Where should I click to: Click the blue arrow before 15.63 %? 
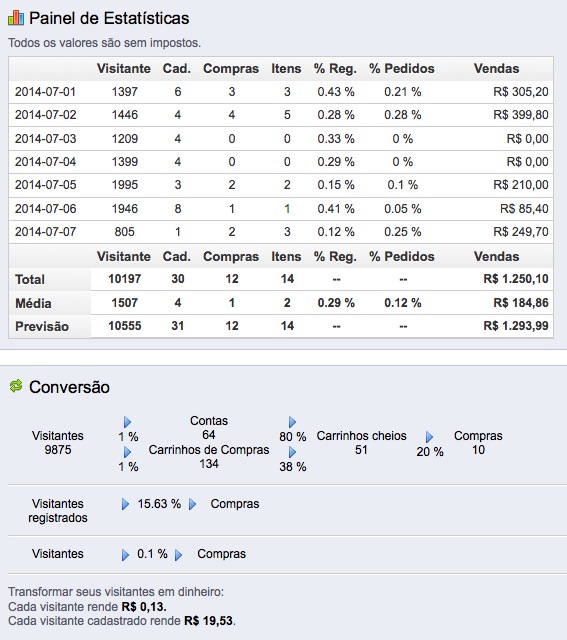click(125, 504)
